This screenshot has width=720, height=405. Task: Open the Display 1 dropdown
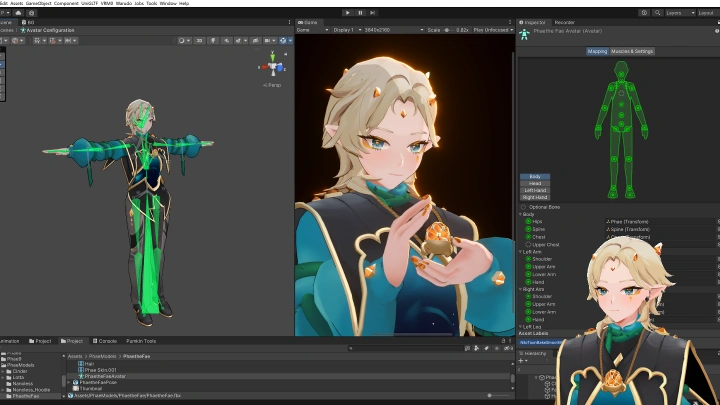point(347,30)
